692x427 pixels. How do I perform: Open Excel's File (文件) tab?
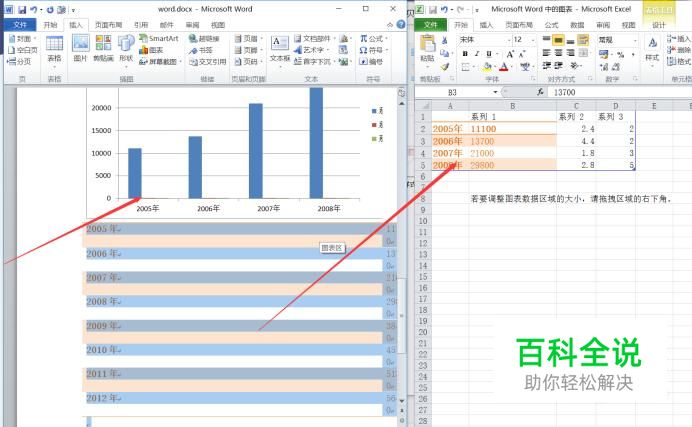coord(430,25)
